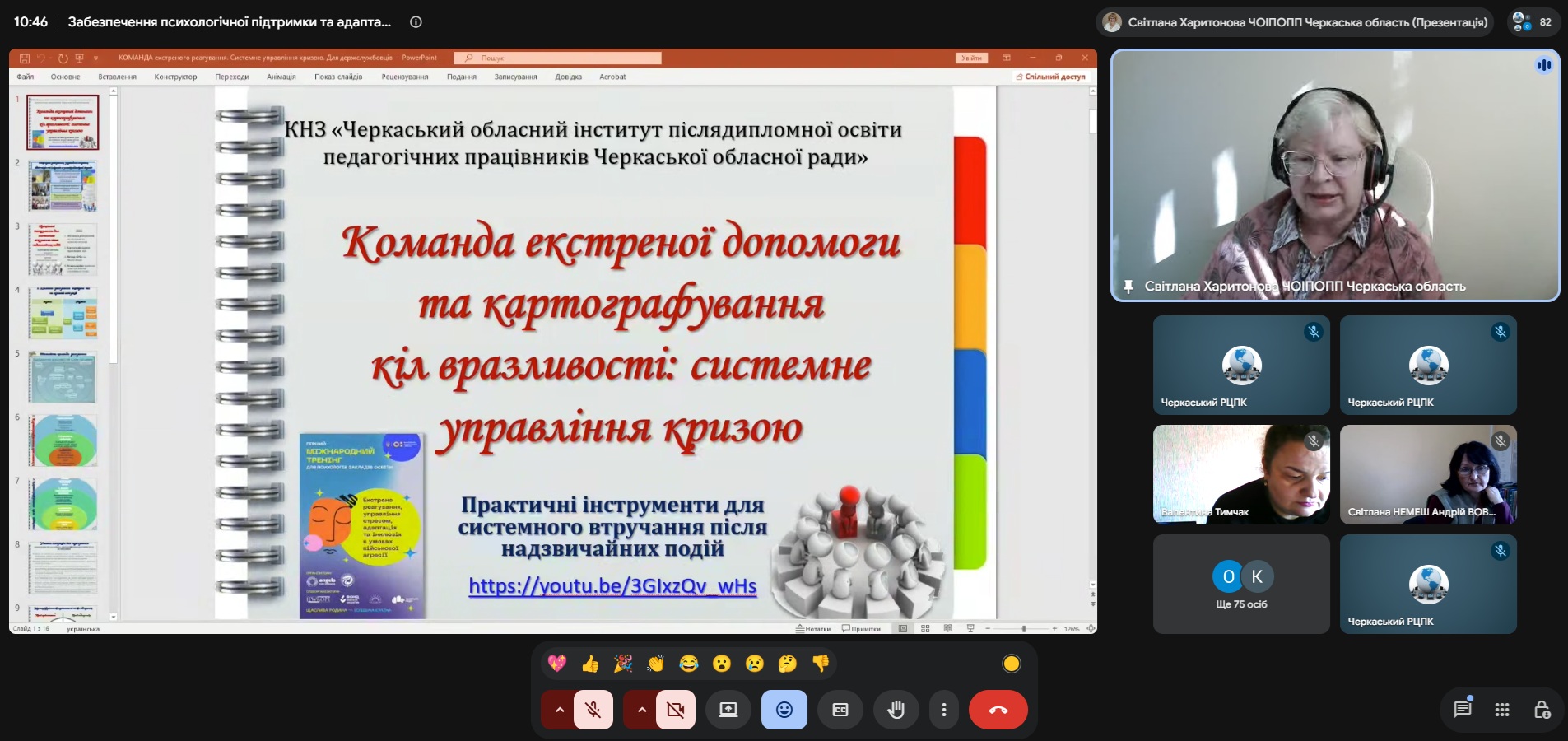Viewport: 1568px width, 741px height.
Task: Start slideshow from PowerPoint status bar
Action: 970,628
